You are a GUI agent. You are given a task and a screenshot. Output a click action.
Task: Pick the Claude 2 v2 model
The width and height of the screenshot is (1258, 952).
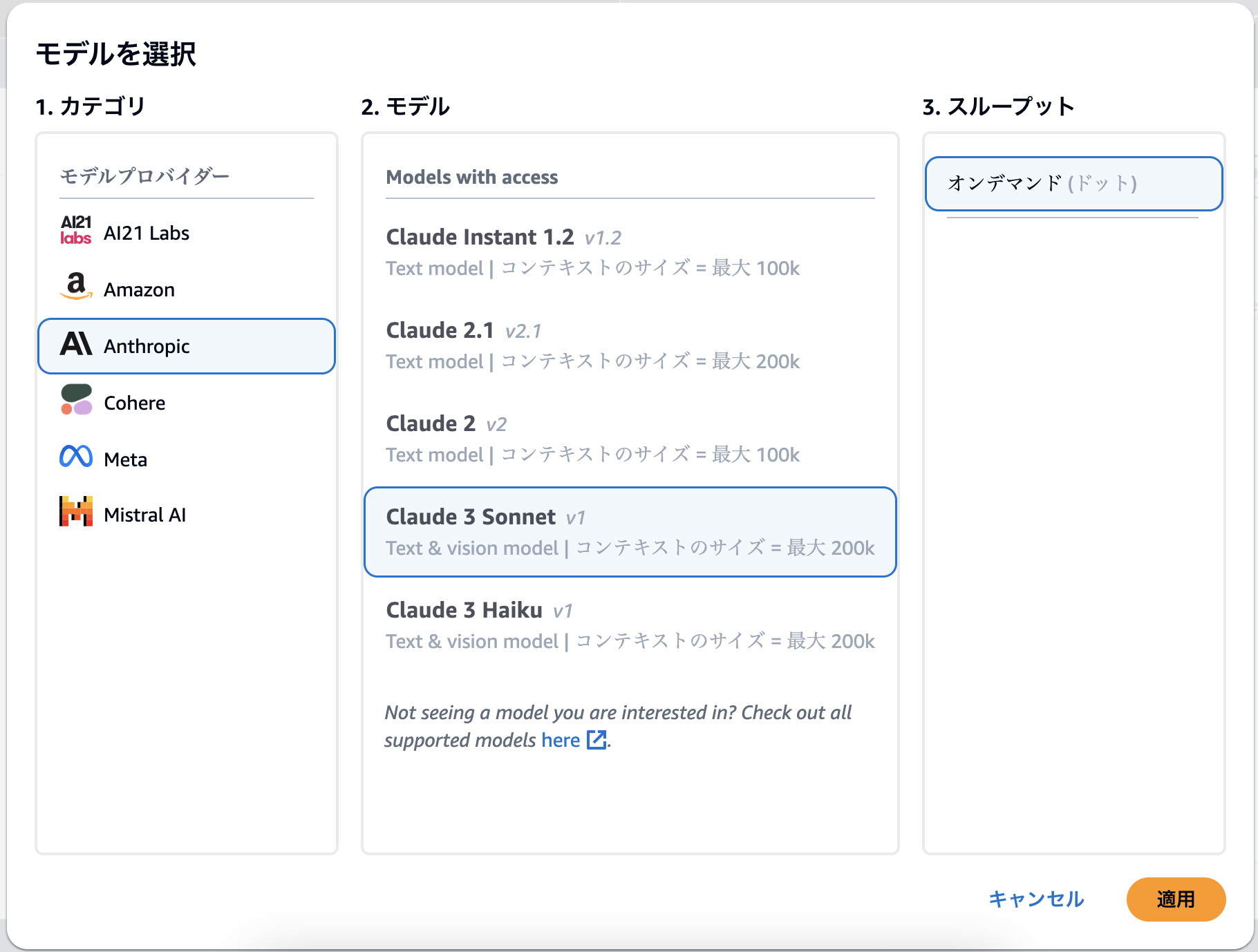pos(630,439)
